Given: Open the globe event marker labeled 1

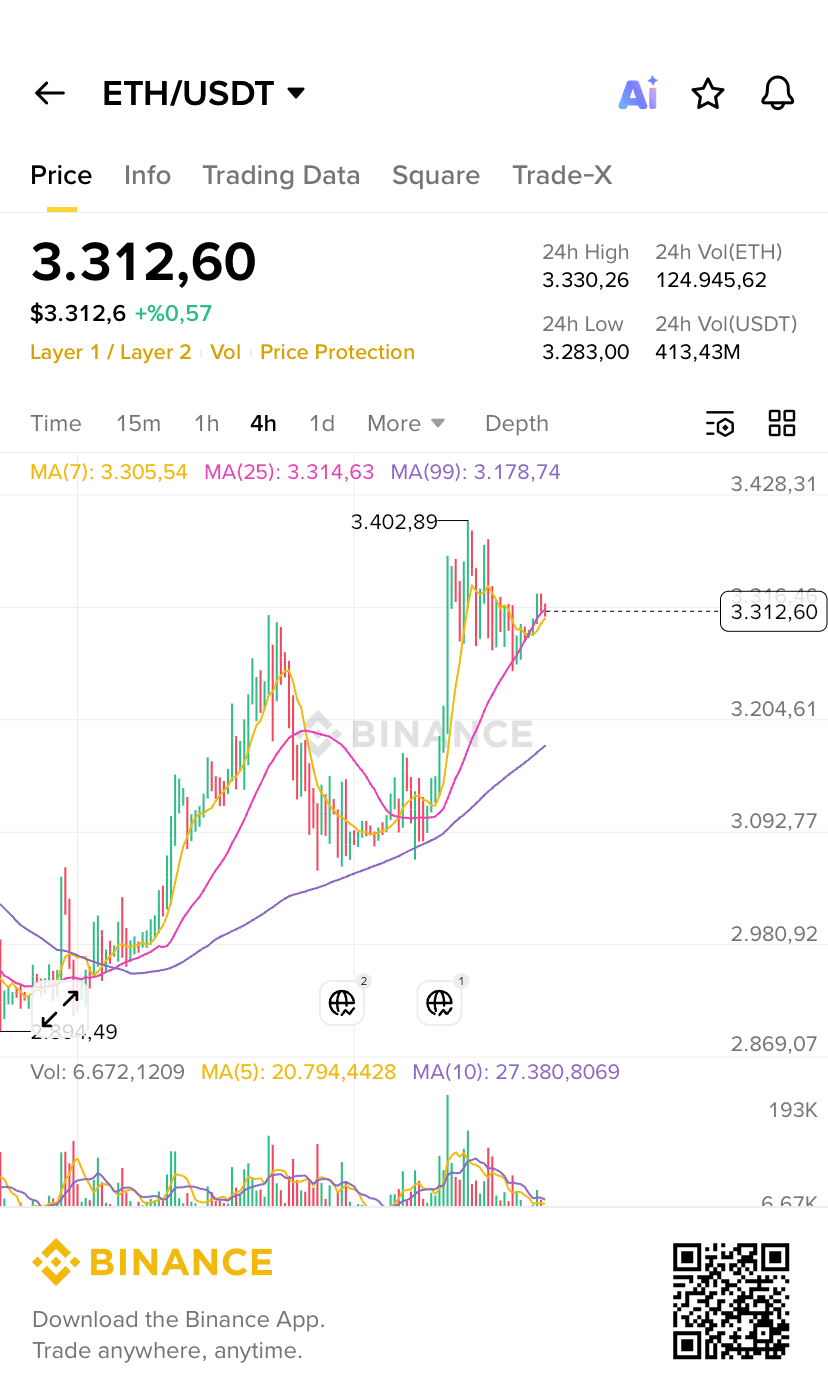Looking at the screenshot, I should coord(439,1003).
